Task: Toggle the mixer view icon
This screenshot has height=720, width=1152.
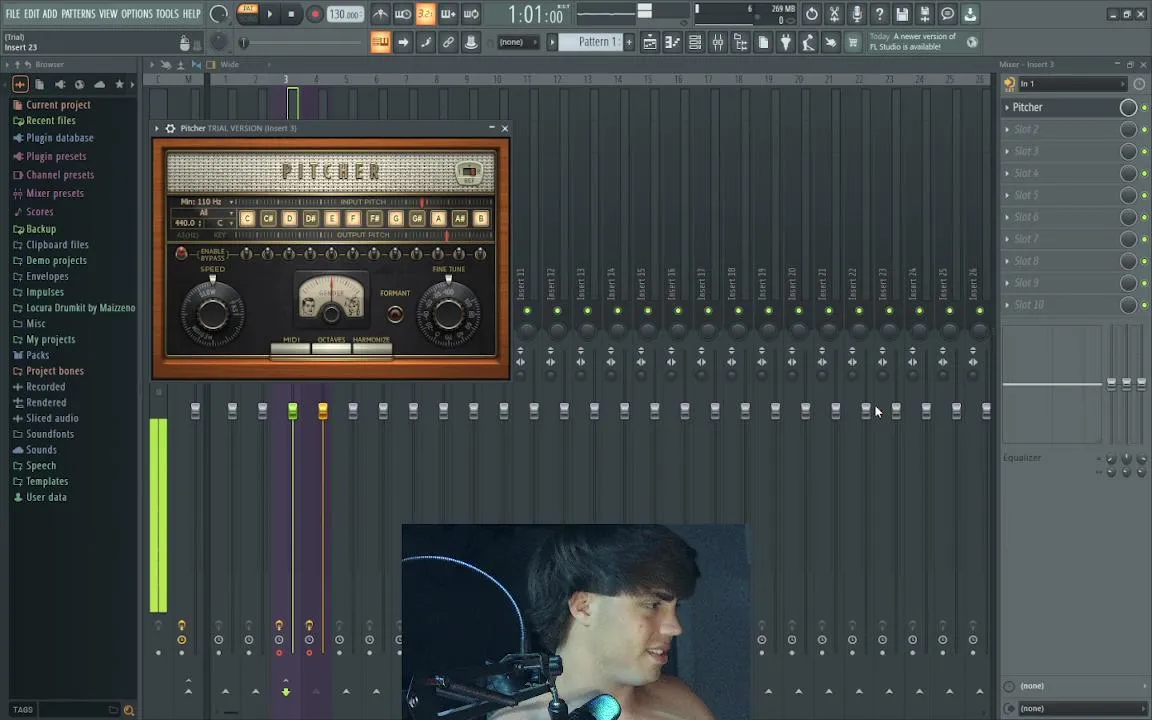Action: tap(718, 43)
